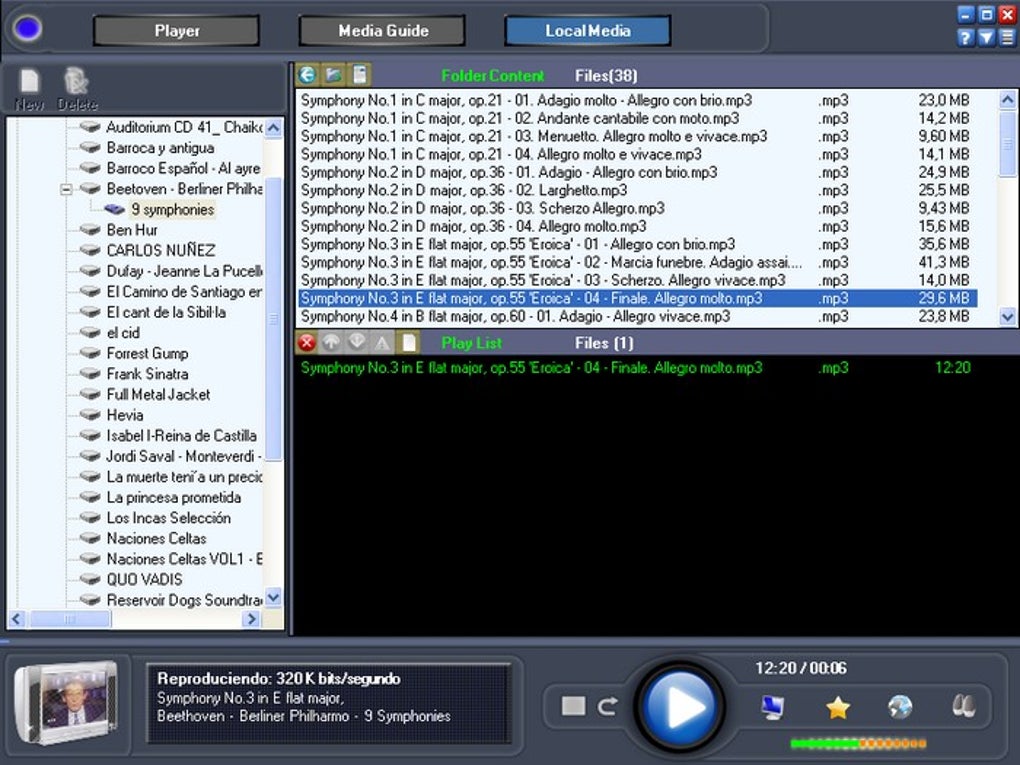Select Symphony No.4 in B flat major file
The height and width of the screenshot is (765, 1020).
point(638,316)
